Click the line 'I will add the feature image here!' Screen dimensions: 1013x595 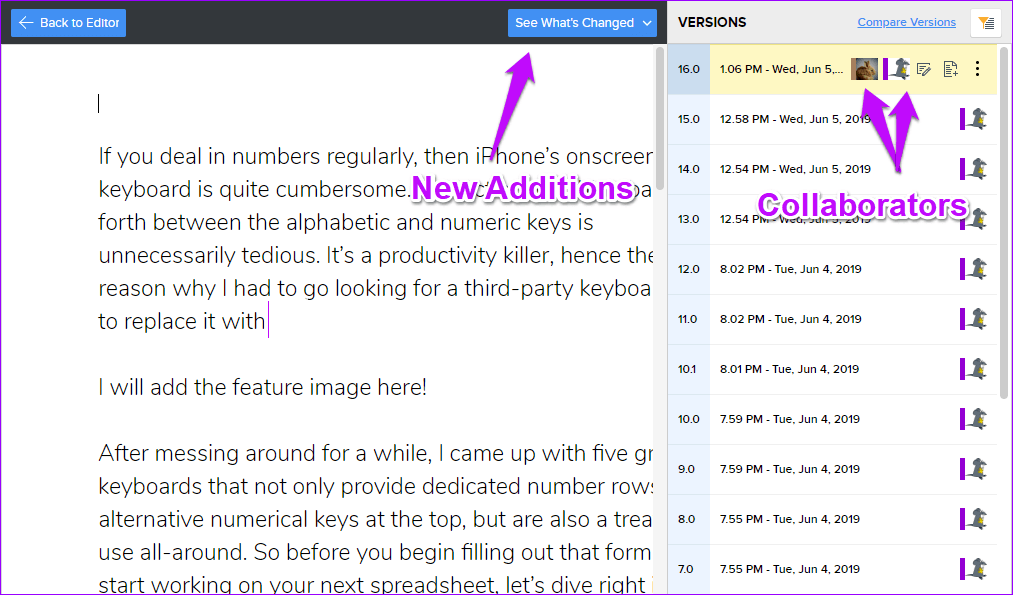262,387
